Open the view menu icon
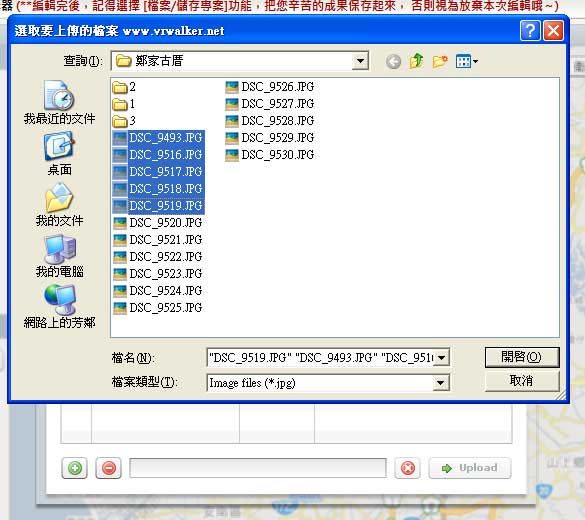Image resolution: width=585 pixels, height=520 pixels. 466,61
